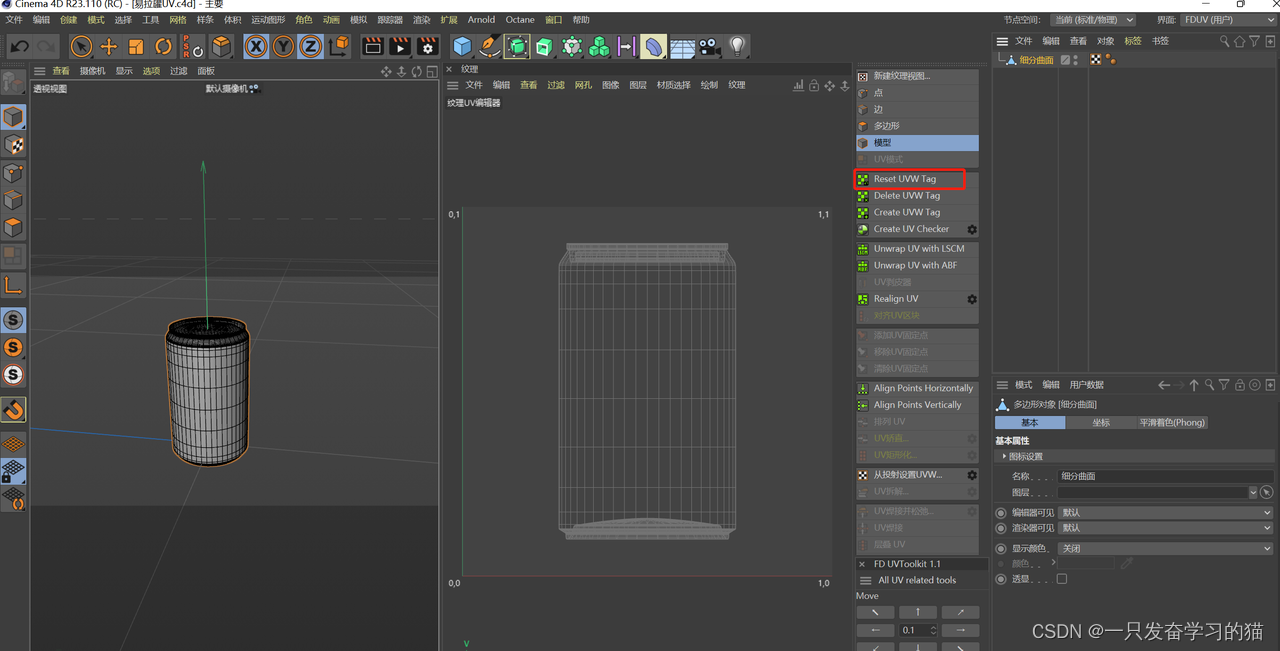The width and height of the screenshot is (1280, 651).
Task: Click the Cube primitive icon
Action: click(462, 46)
